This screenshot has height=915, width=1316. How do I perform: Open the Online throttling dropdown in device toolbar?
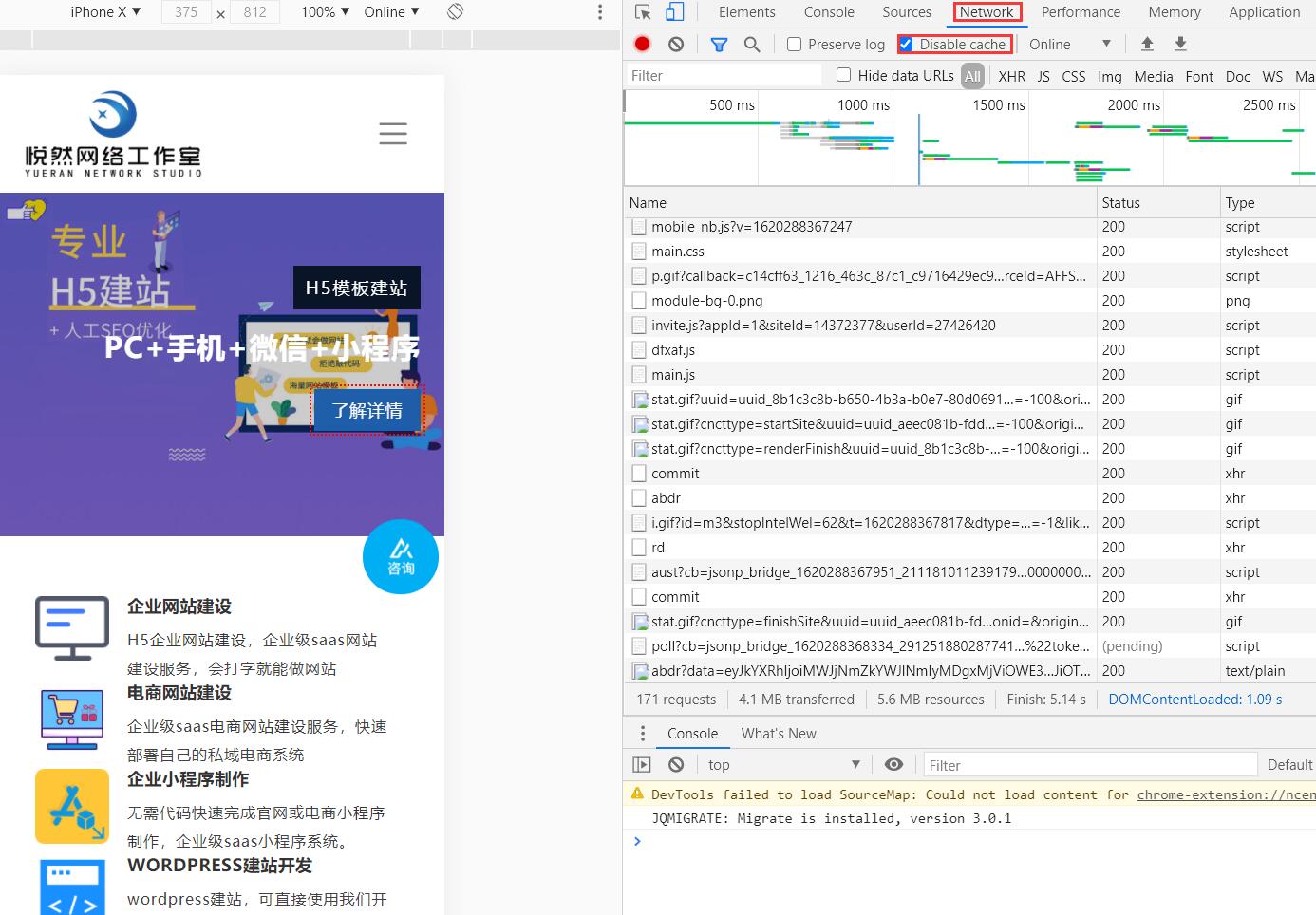click(391, 12)
